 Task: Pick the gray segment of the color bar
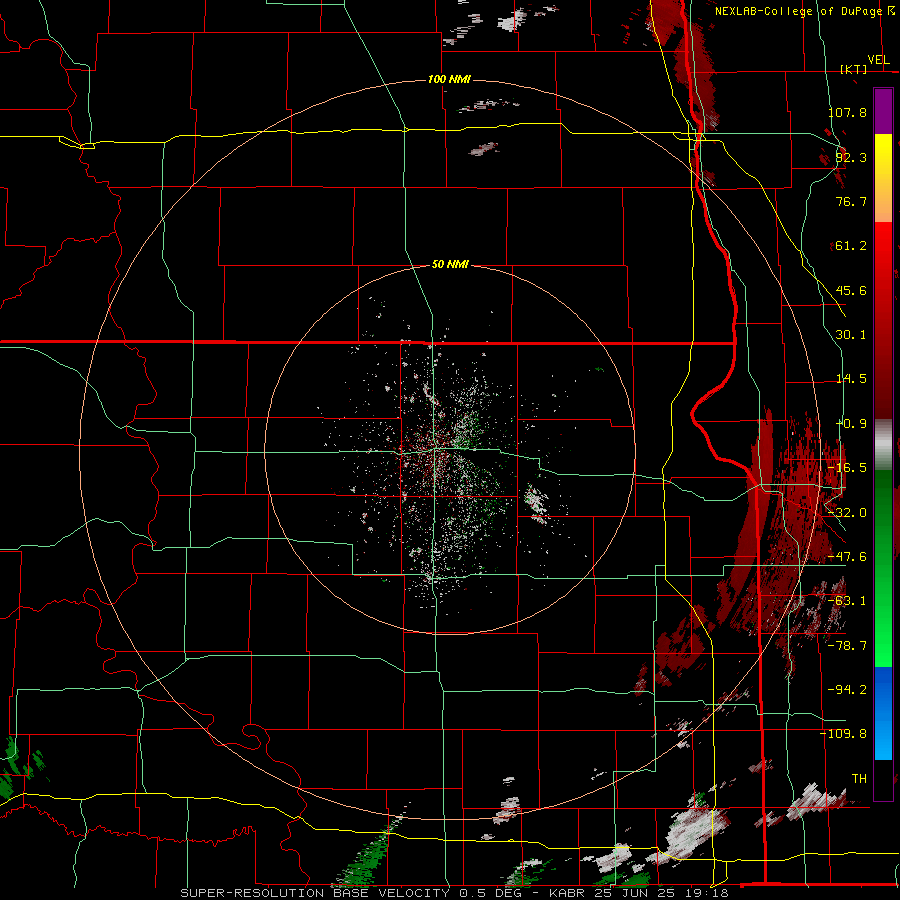883,445
